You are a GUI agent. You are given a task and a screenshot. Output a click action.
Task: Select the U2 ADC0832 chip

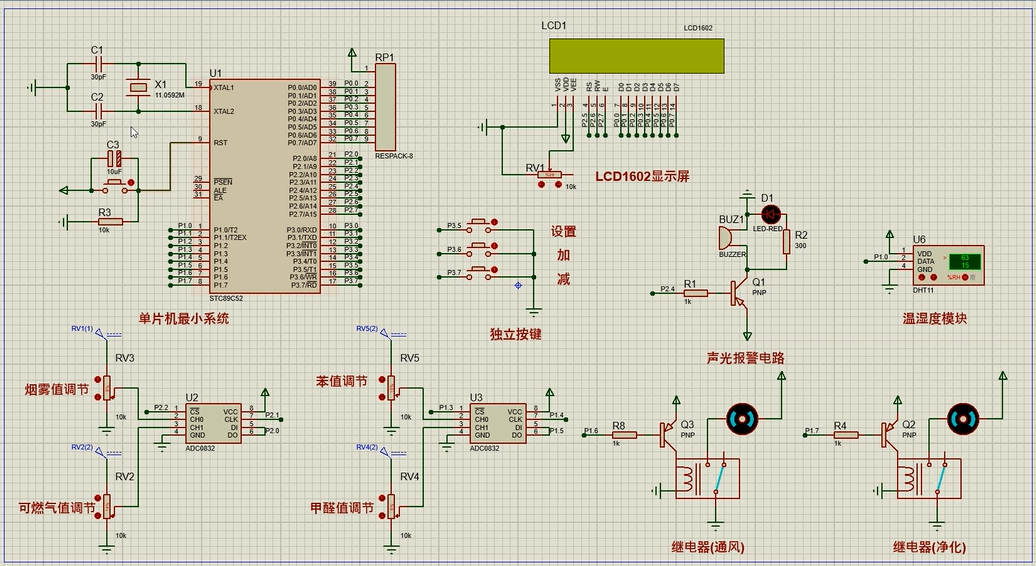point(215,423)
